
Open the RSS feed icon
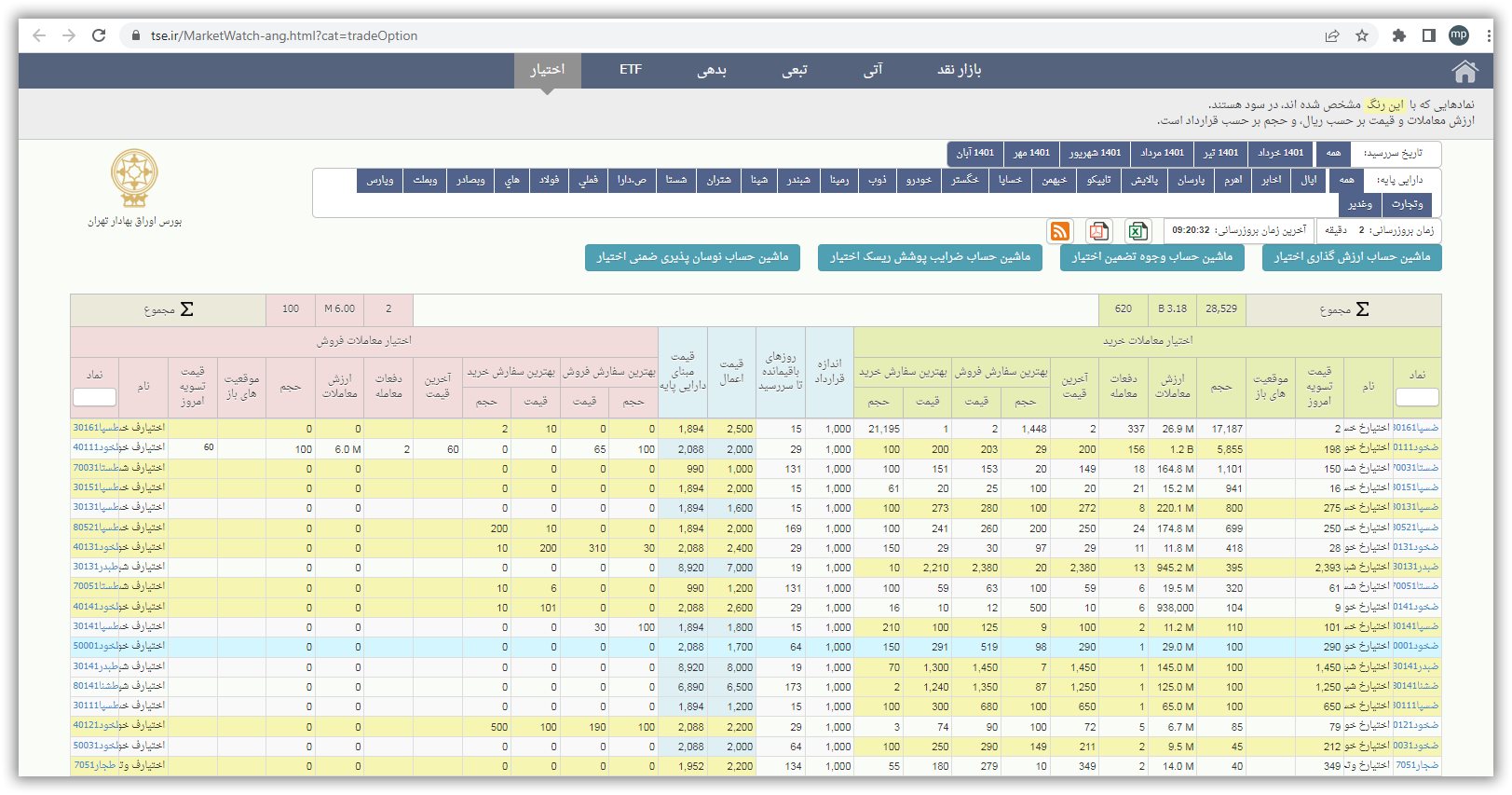click(1060, 231)
